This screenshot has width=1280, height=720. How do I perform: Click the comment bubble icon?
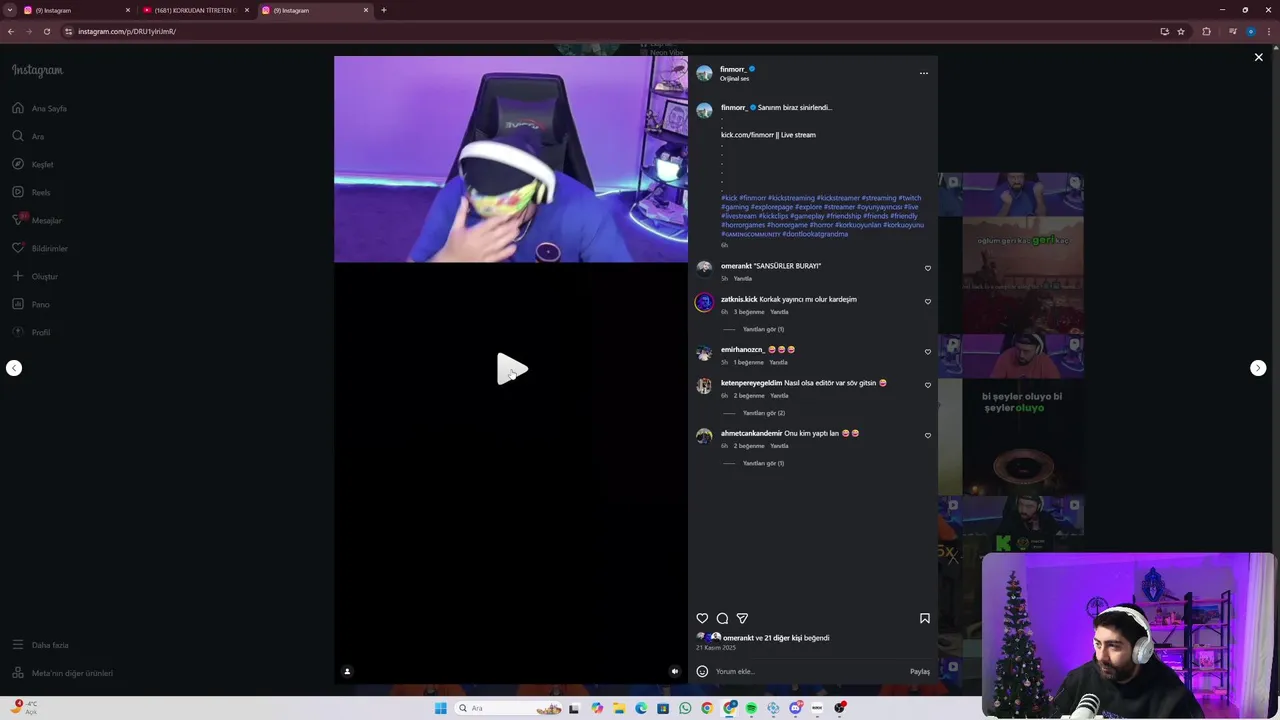[722, 618]
